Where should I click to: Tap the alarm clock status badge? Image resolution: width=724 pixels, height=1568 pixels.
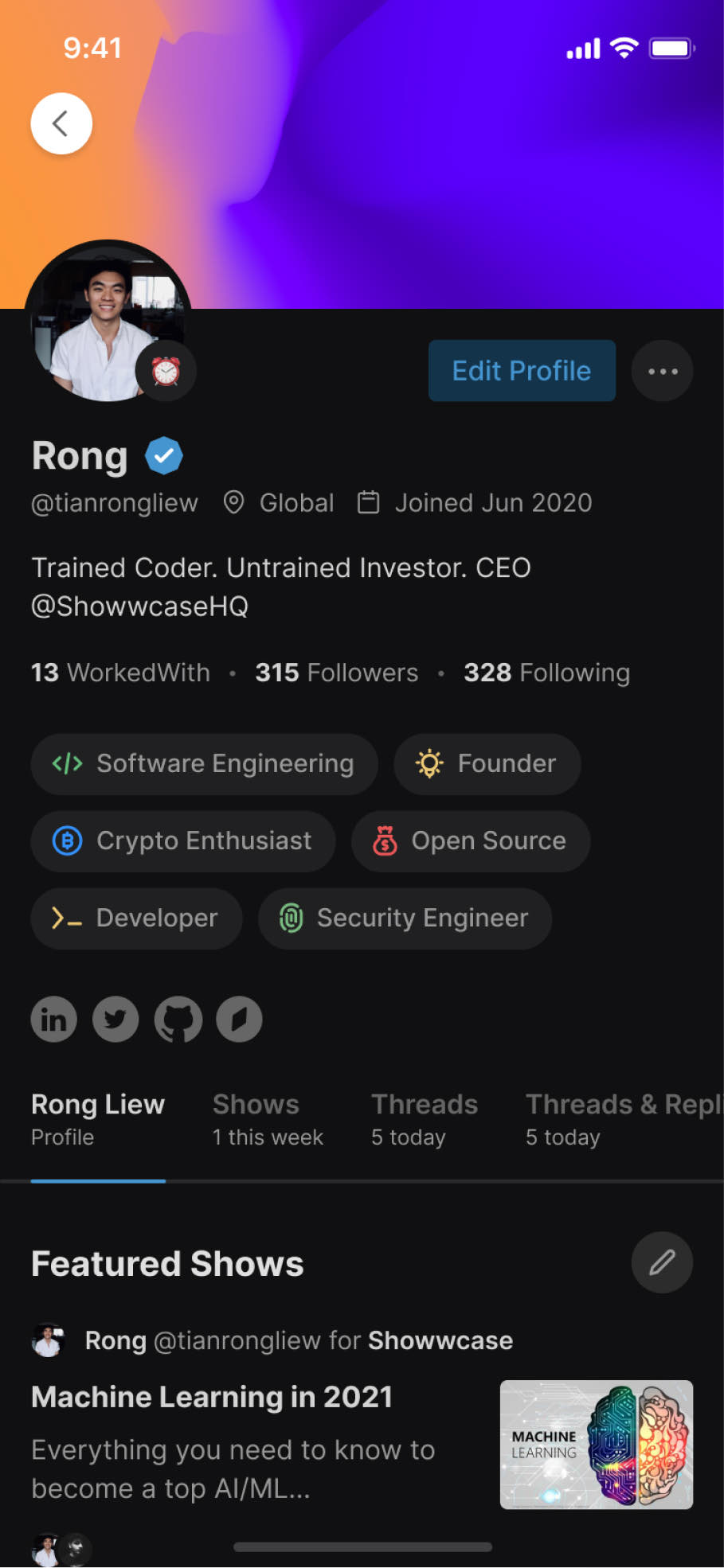coord(166,372)
